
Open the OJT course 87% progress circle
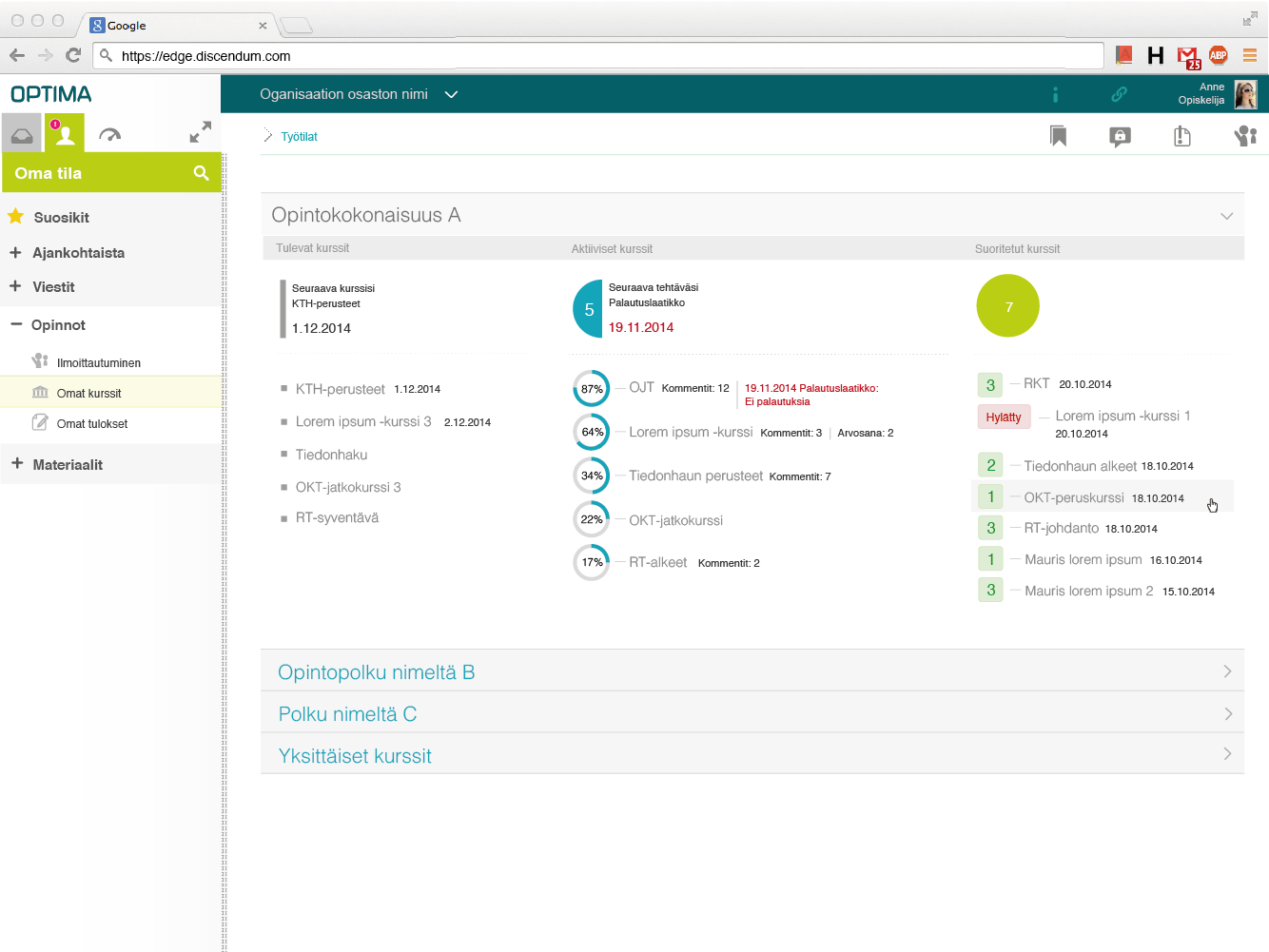(x=591, y=389)
